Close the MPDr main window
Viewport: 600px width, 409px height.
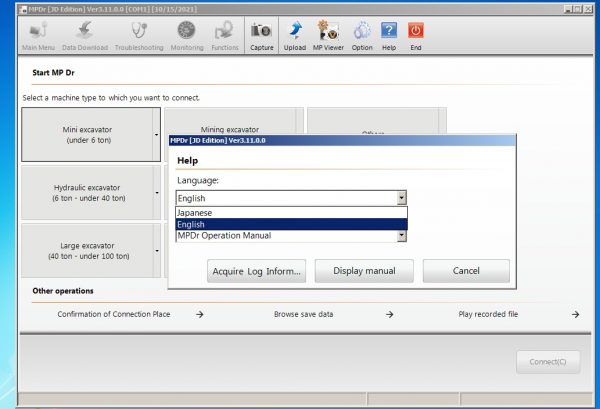click(x=588, y=9)
